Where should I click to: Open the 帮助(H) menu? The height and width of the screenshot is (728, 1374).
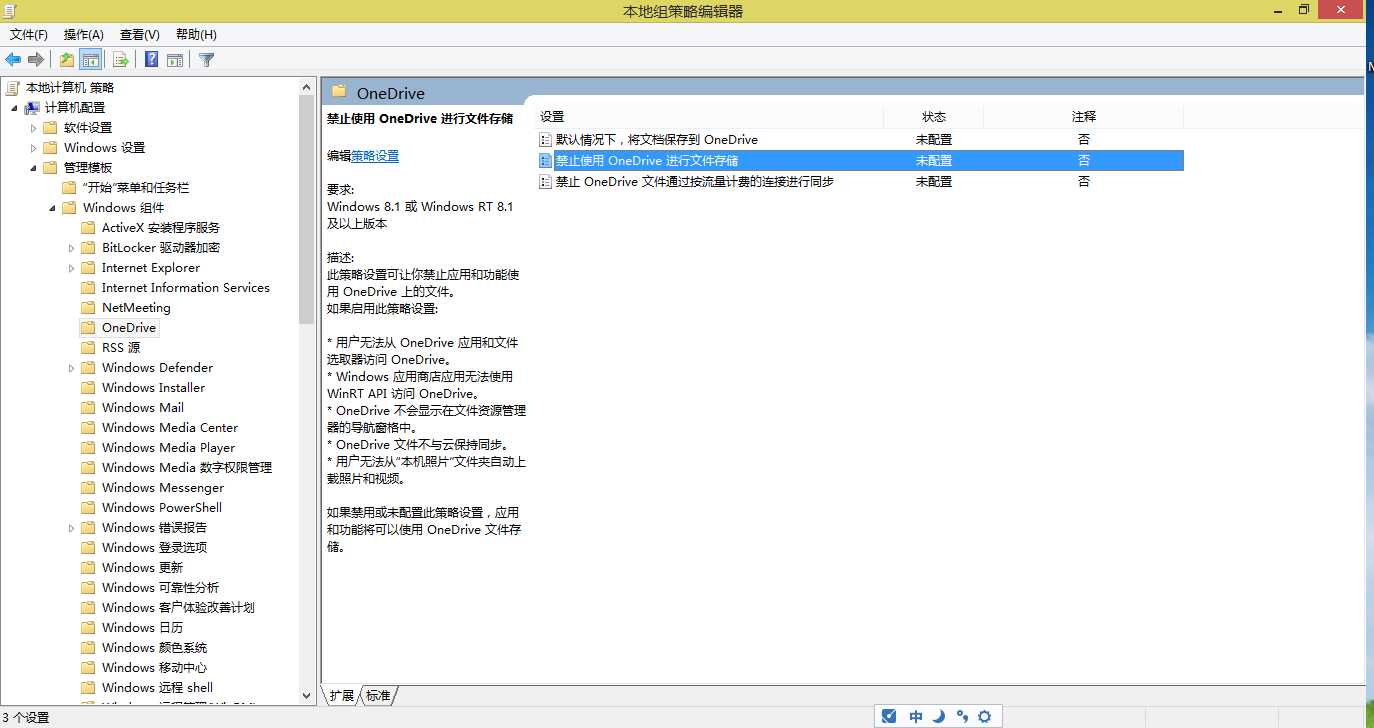[196, 34]
